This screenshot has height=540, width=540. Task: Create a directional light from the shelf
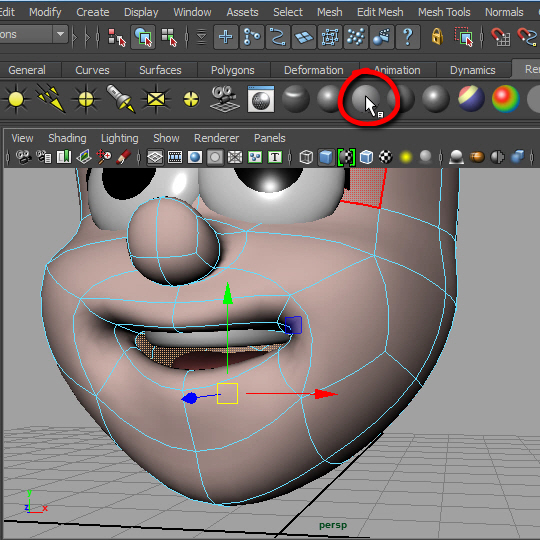(x=51, y=98)
